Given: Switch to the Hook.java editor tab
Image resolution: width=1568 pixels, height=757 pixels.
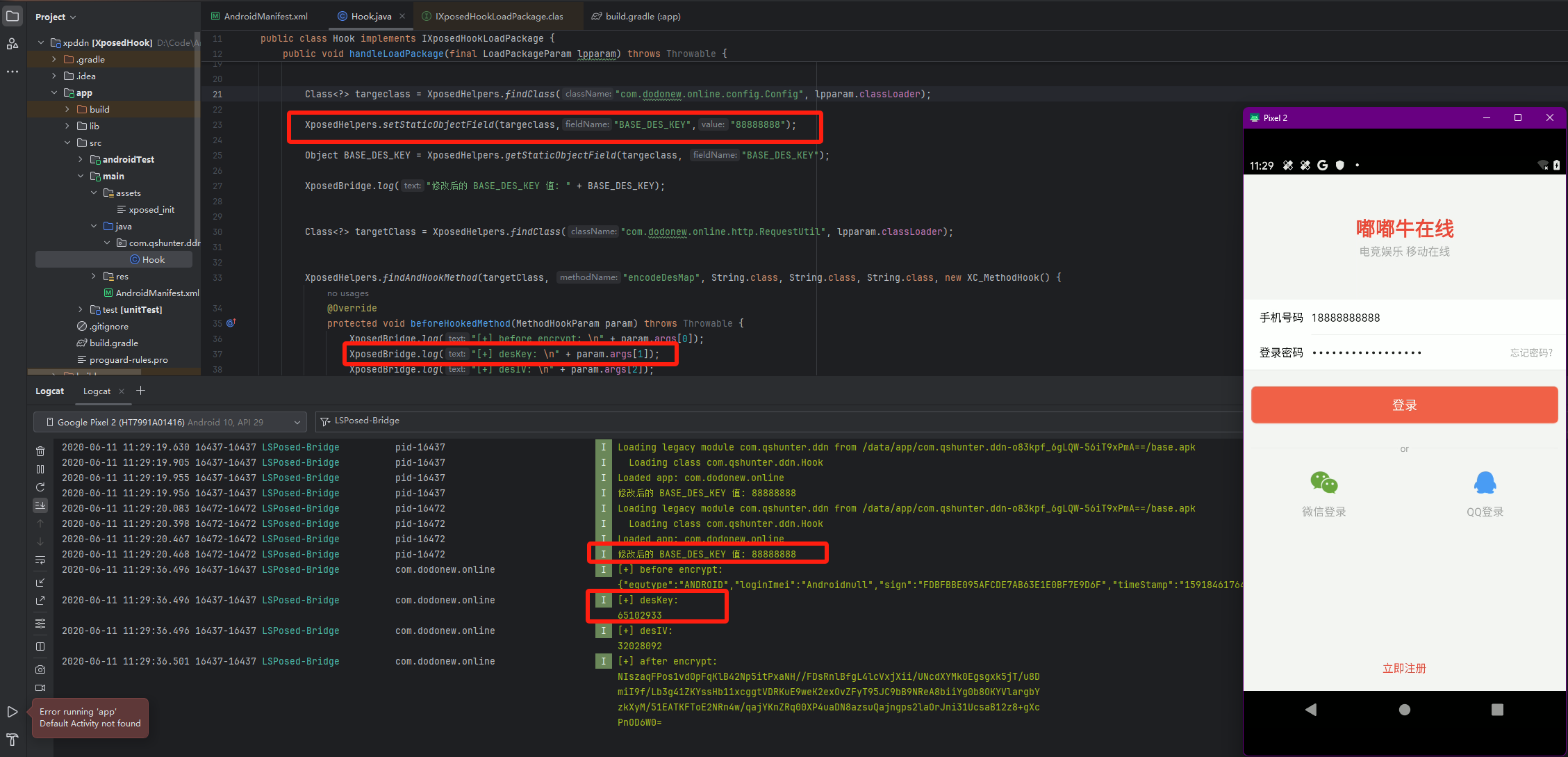Looking at the screenshot, I should click(371, 16).
